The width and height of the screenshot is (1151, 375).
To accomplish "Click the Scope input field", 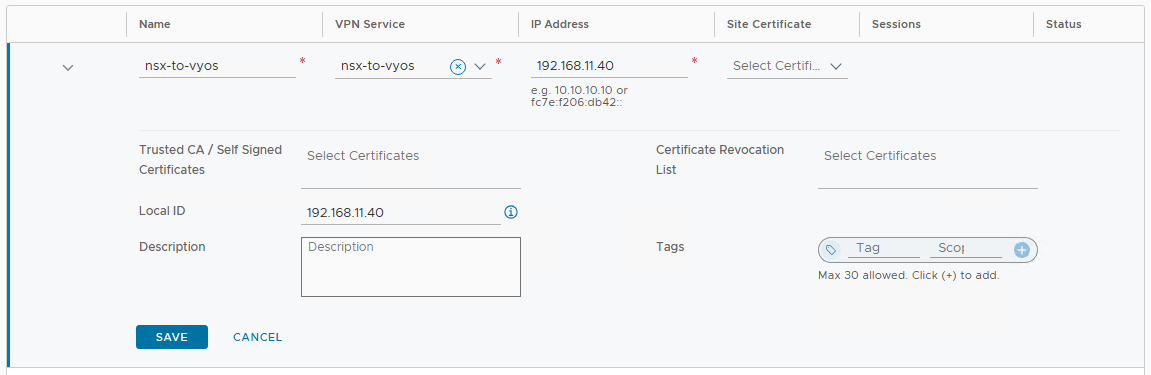I will click(x=966, y=249).
